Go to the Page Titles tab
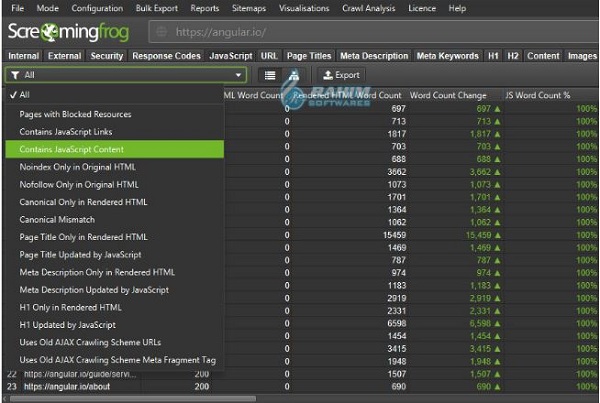600x403 pixels. click(309, 56)
